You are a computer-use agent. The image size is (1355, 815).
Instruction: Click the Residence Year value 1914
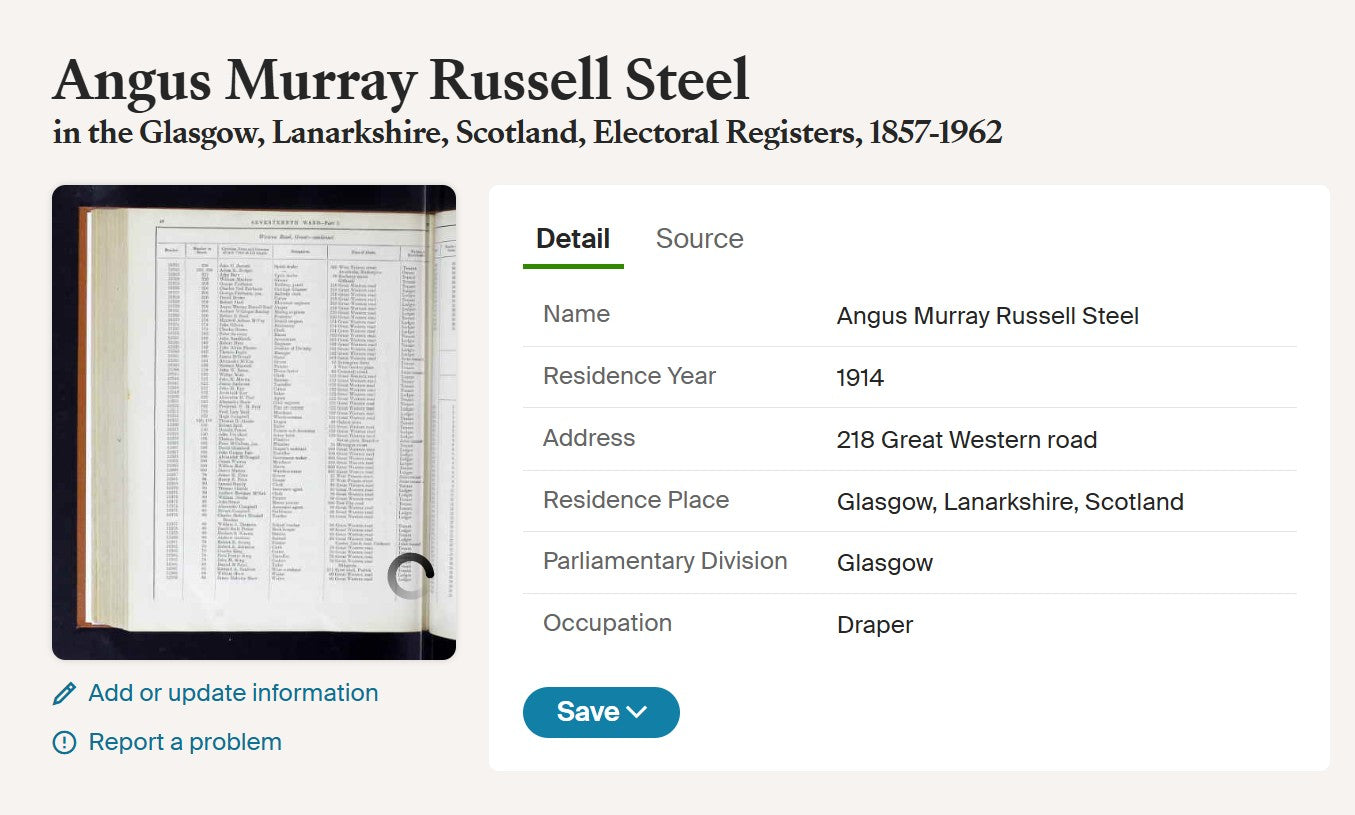(860, 378)
